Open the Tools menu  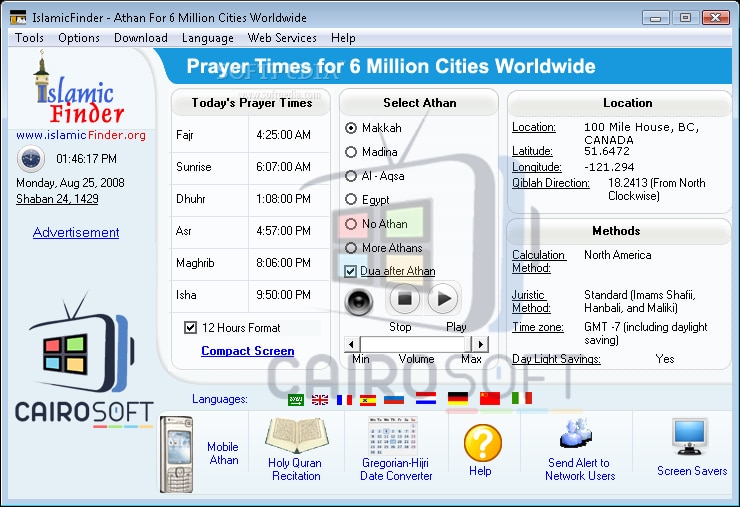pos(29,38)
